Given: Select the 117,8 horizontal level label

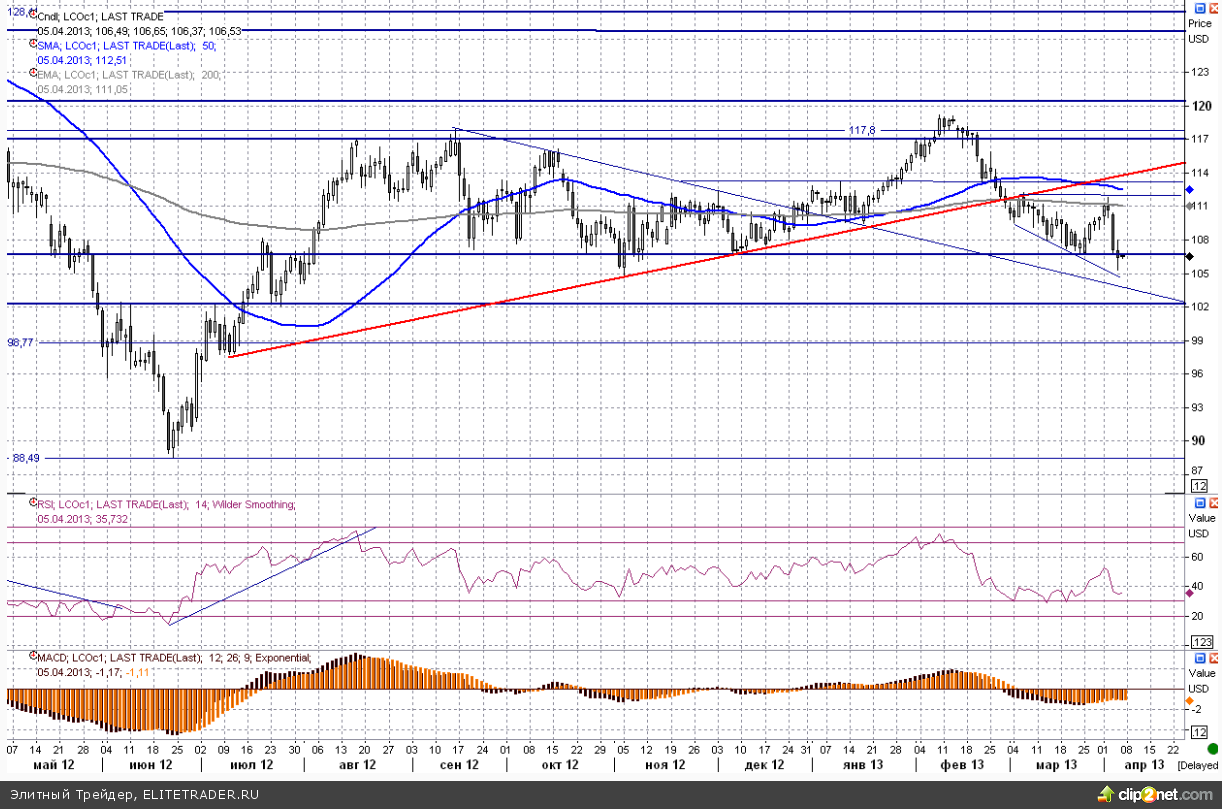Looking at the screenshot, I should [861, 131].
